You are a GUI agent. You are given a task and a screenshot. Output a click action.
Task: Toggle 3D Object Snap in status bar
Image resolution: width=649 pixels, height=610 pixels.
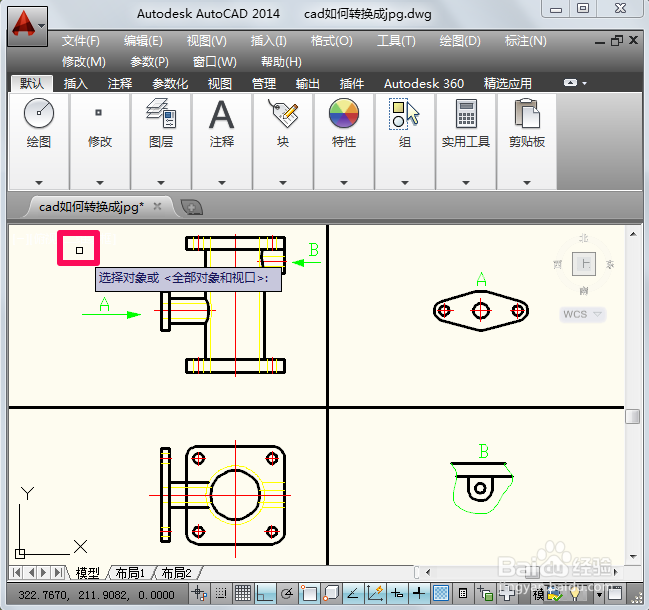pos(331,594)
